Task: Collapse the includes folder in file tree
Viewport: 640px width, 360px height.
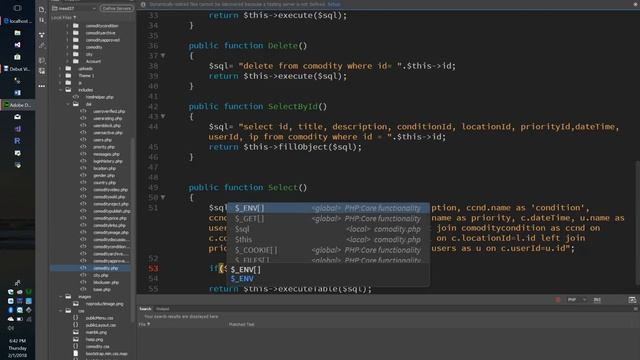Action: point(60,90)
